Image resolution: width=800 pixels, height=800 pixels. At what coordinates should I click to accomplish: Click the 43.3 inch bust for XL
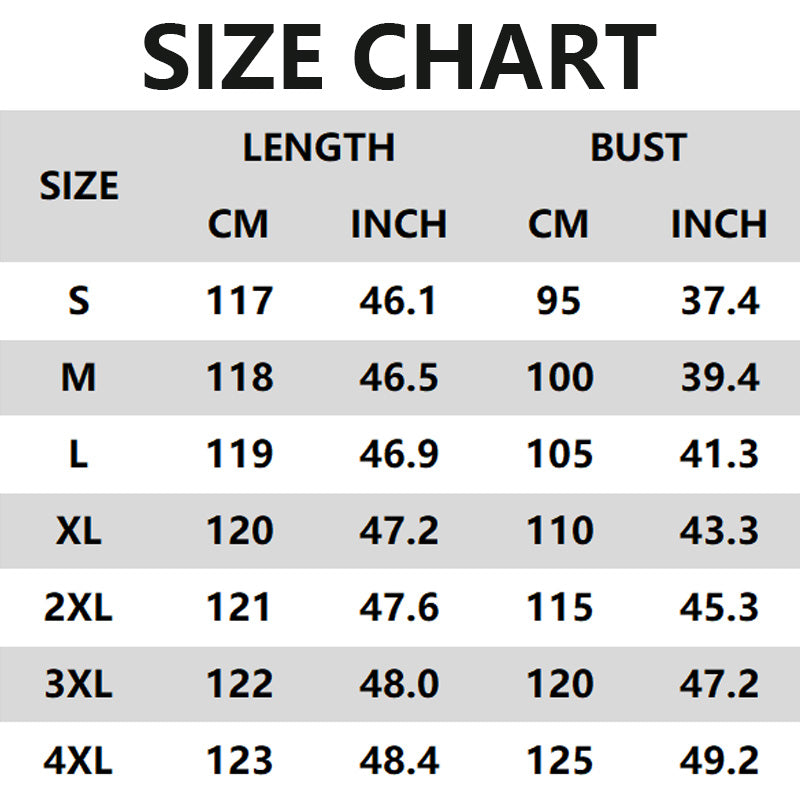[719, 531]
